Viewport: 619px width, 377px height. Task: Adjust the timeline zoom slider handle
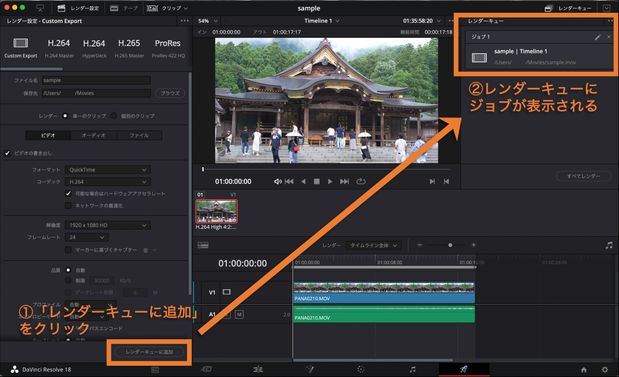[x=450, y=245]
